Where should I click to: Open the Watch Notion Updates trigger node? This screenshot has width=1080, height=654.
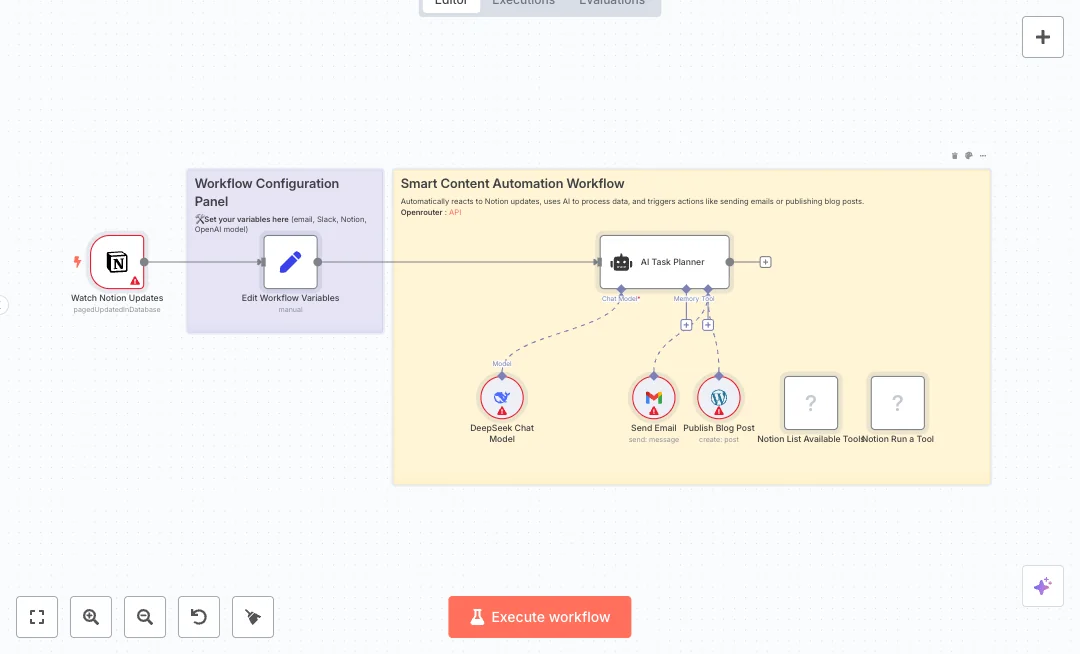coord(117,262)
